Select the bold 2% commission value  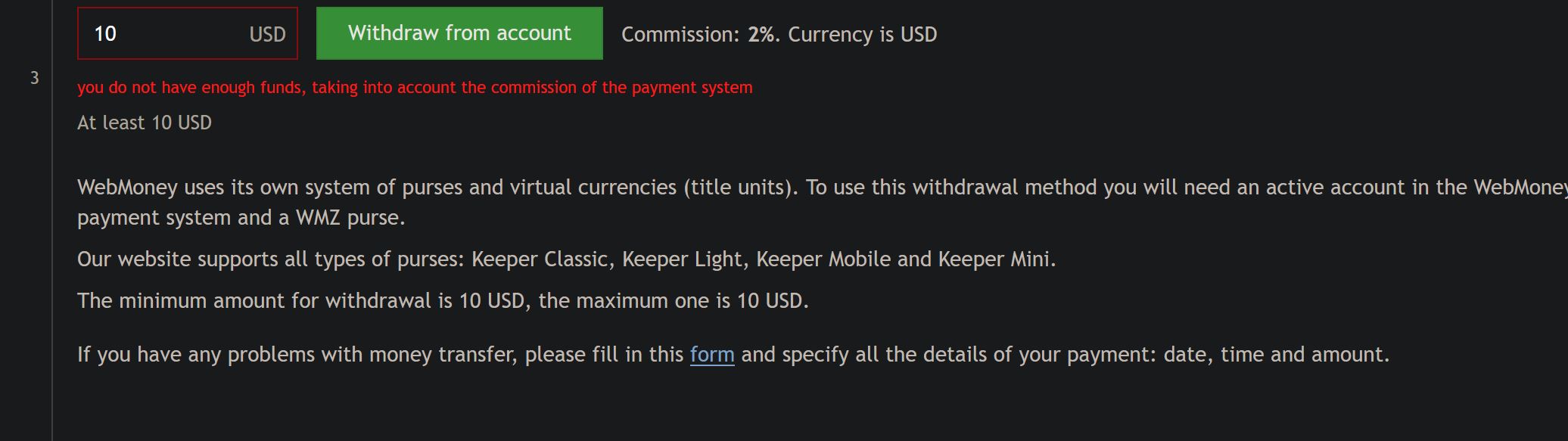(x=762, y=35)
